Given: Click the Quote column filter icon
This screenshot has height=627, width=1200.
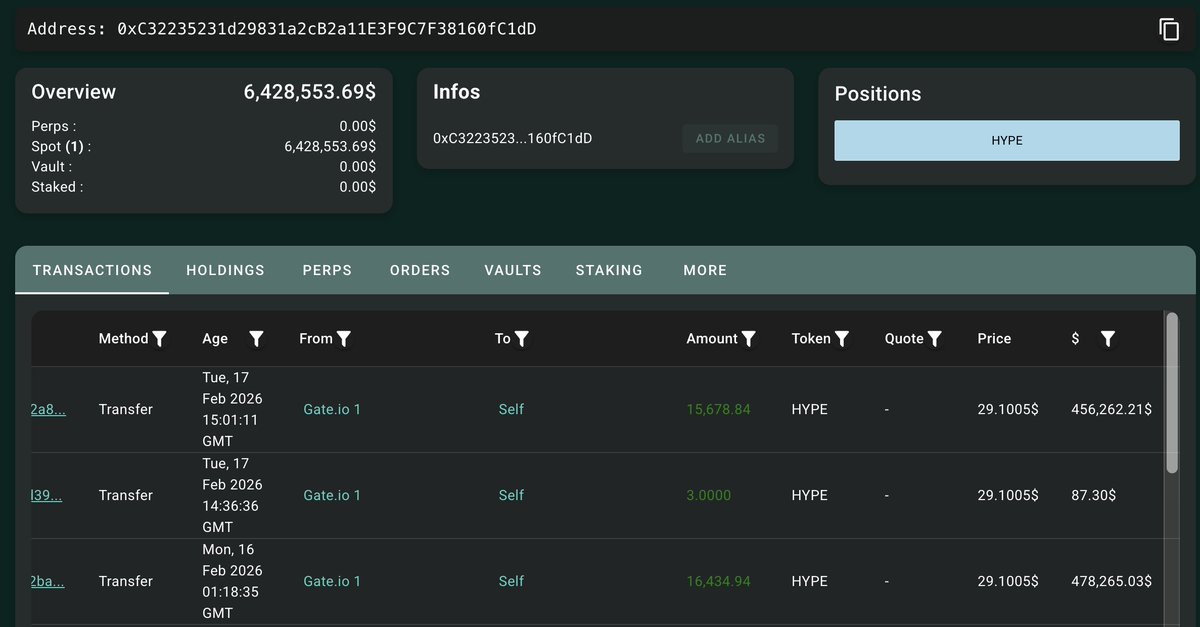Looking at the screenshot, I should click(934, 339).
